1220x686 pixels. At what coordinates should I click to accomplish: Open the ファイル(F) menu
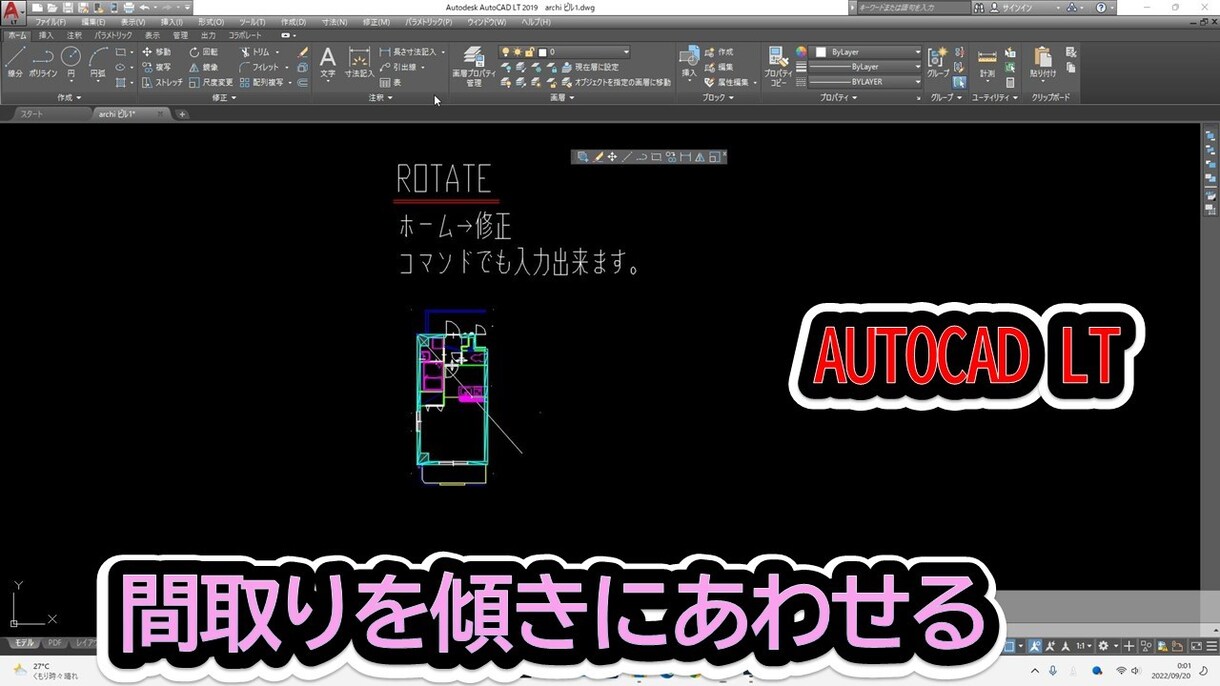[x=50, y=21]
